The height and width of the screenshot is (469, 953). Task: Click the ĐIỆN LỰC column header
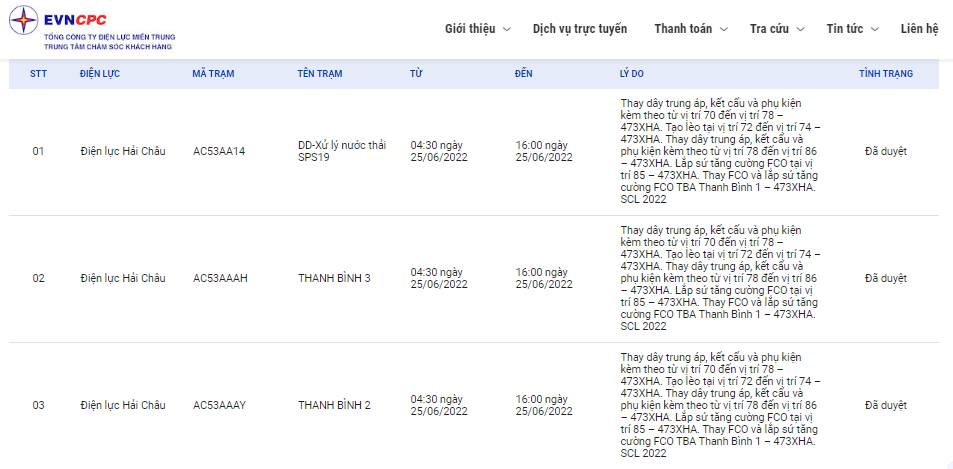[100, 74]
